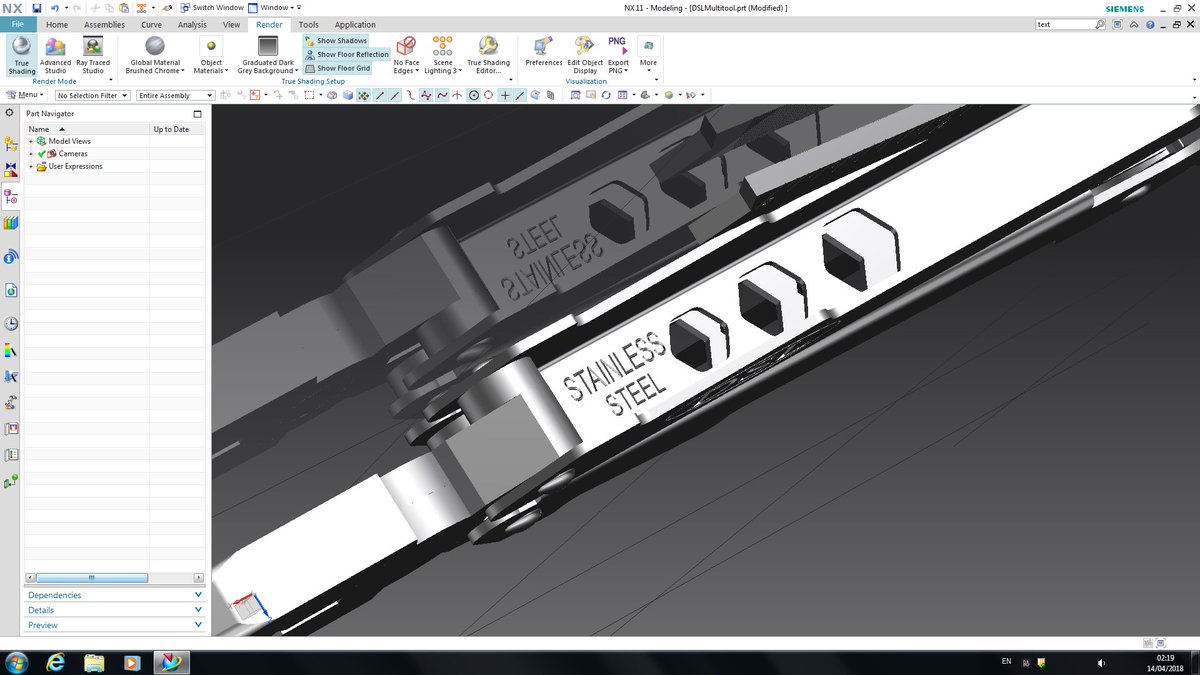This screenshot has height=675, width=1200.
Task: Toggle Show Floor Reflection option
Action: click(x=346, y=55)
